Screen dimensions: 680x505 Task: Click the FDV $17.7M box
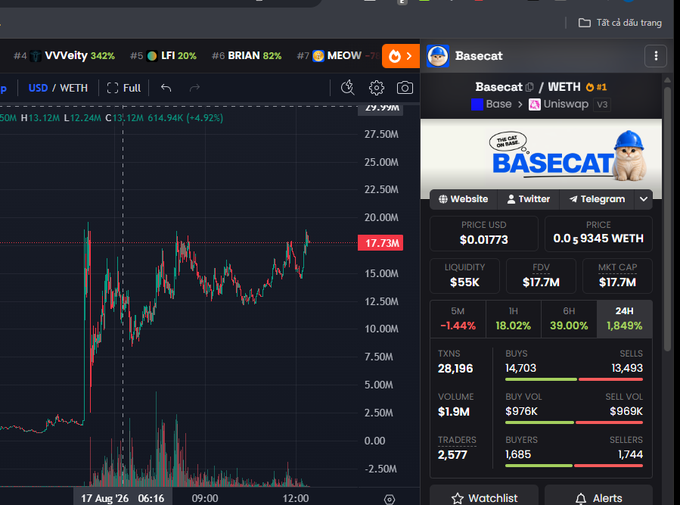click(x=541, y=276)
